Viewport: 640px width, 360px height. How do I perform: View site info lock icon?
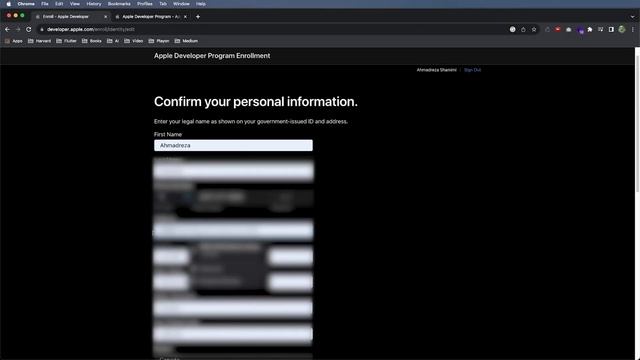pyautogui.click(x=42, y=29)
